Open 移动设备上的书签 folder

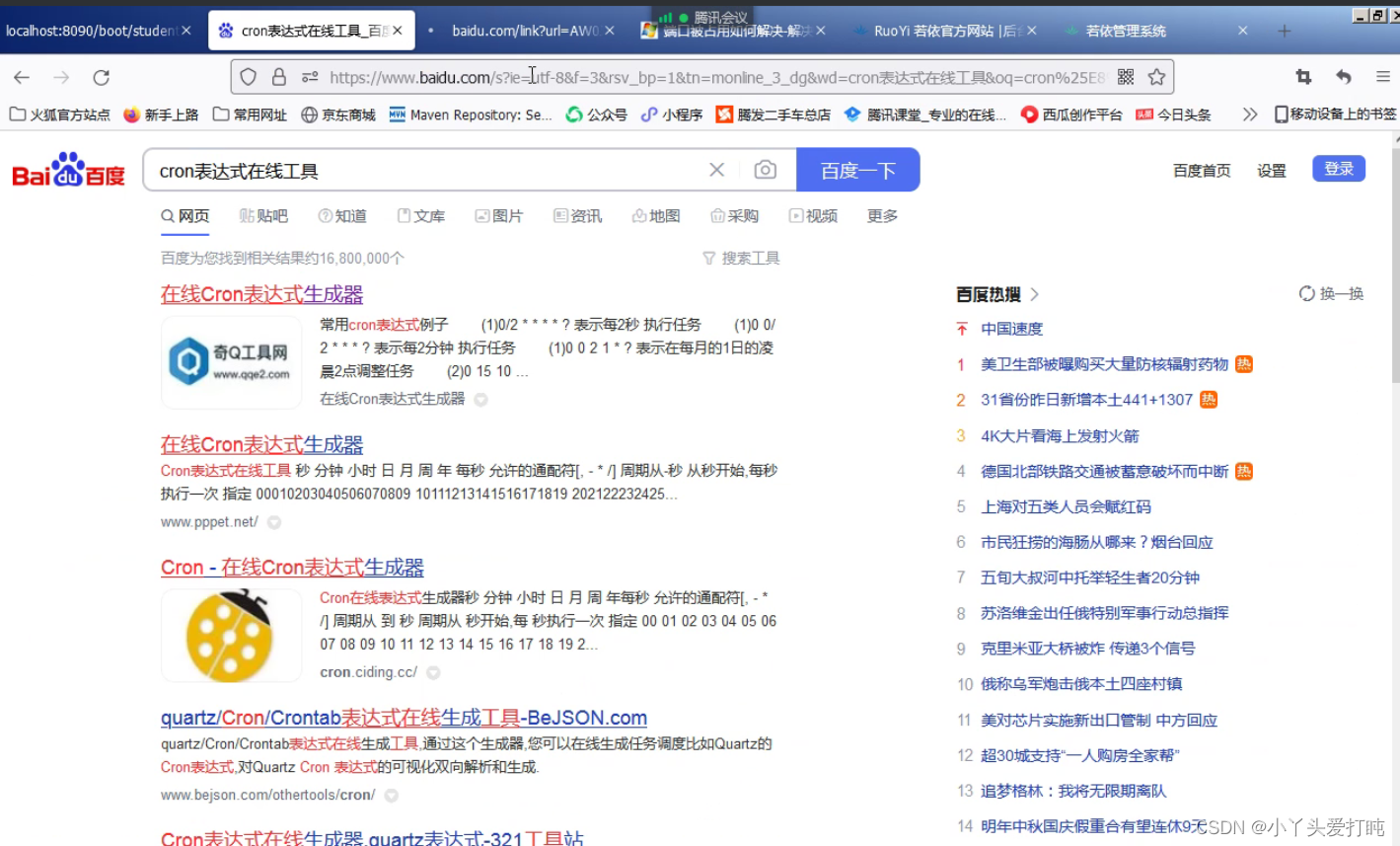tap(1335, 115)
